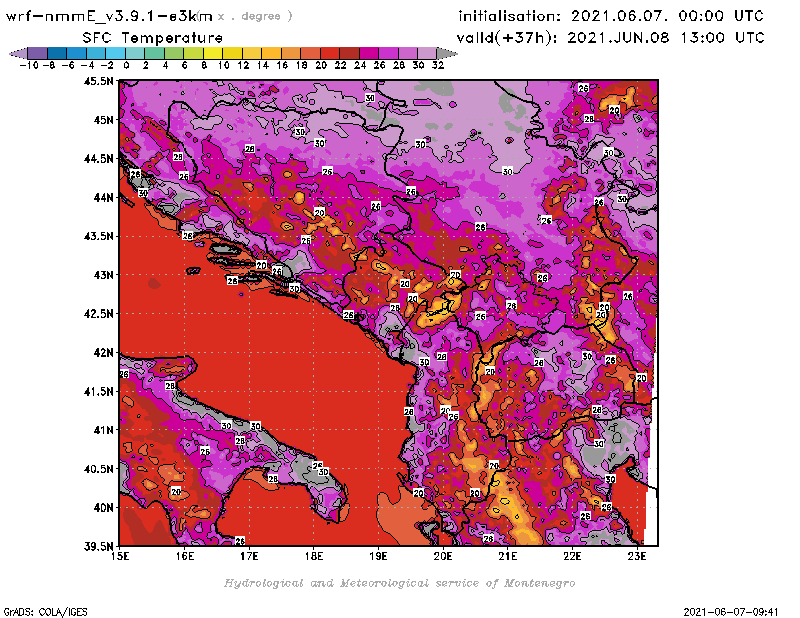This screenshot has height=618, width=800.
Task: Click the '-10' label on the color legend
Action: coord(29,65)
